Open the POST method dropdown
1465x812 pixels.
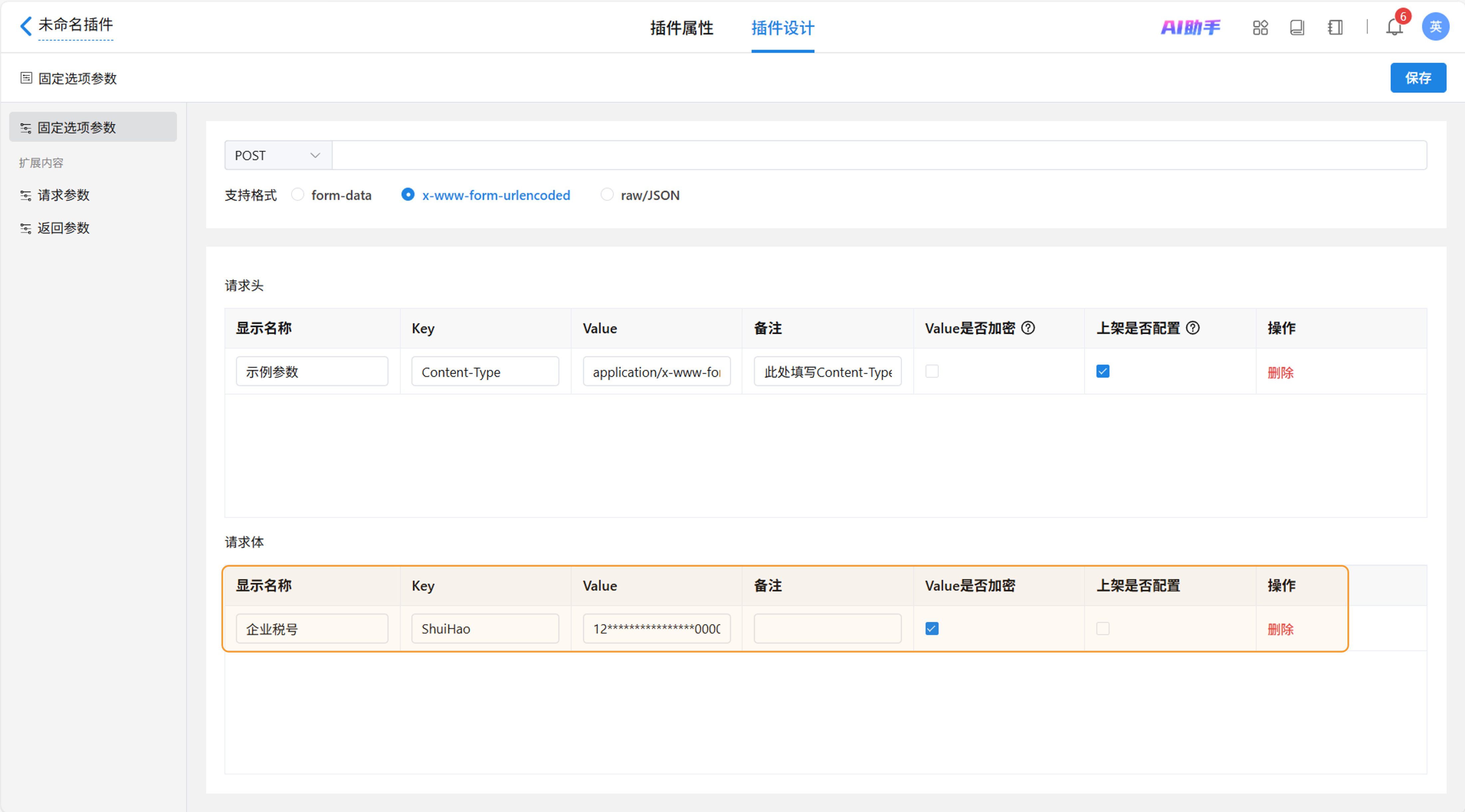pos(278,155)
